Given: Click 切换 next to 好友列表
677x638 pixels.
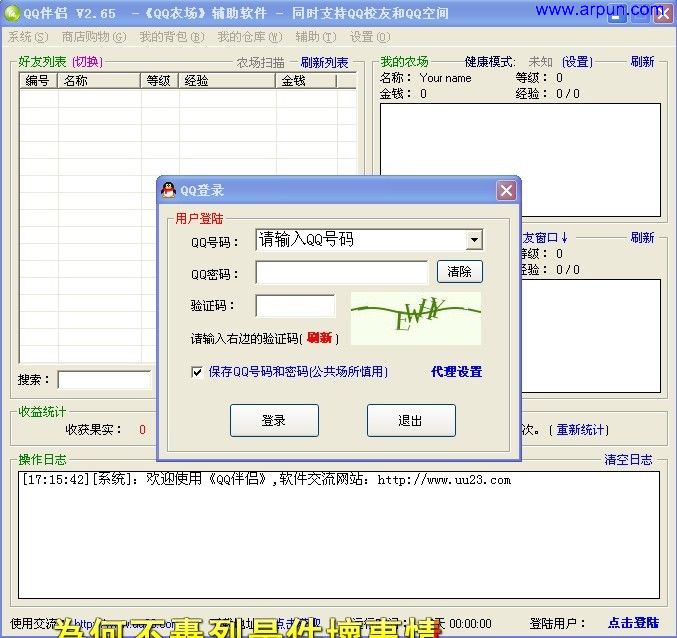Looking at the screenshot, I should 87,62.
